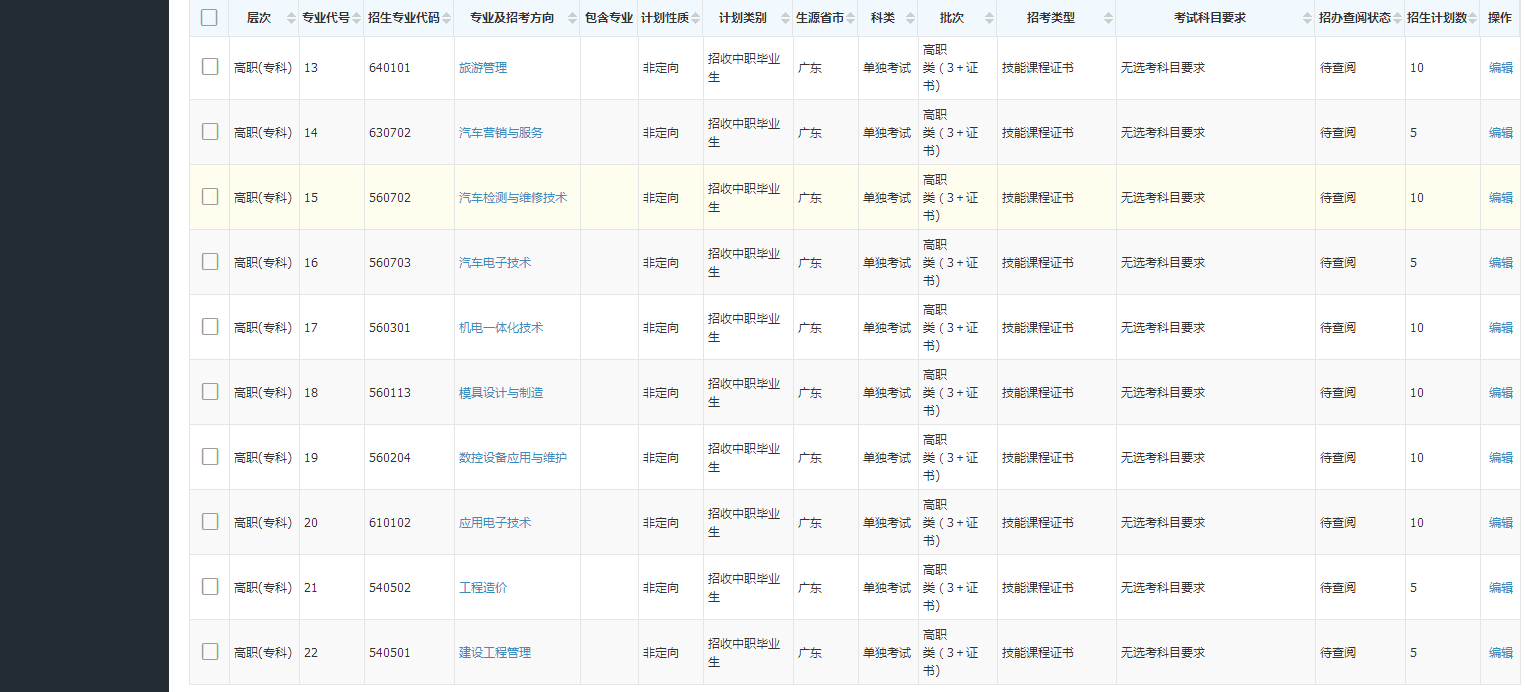Image resolution: width=1525 pixels, height=692 pixels.
Task: Sort by the 科类 column arrow icon
Action: pos(911,18)
